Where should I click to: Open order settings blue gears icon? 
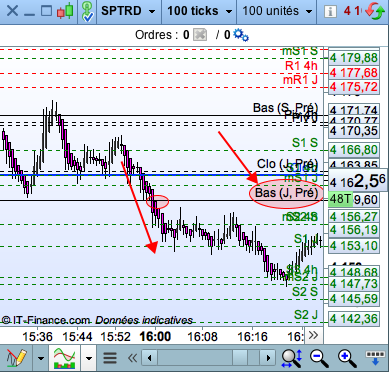click(x=241, y=35)
